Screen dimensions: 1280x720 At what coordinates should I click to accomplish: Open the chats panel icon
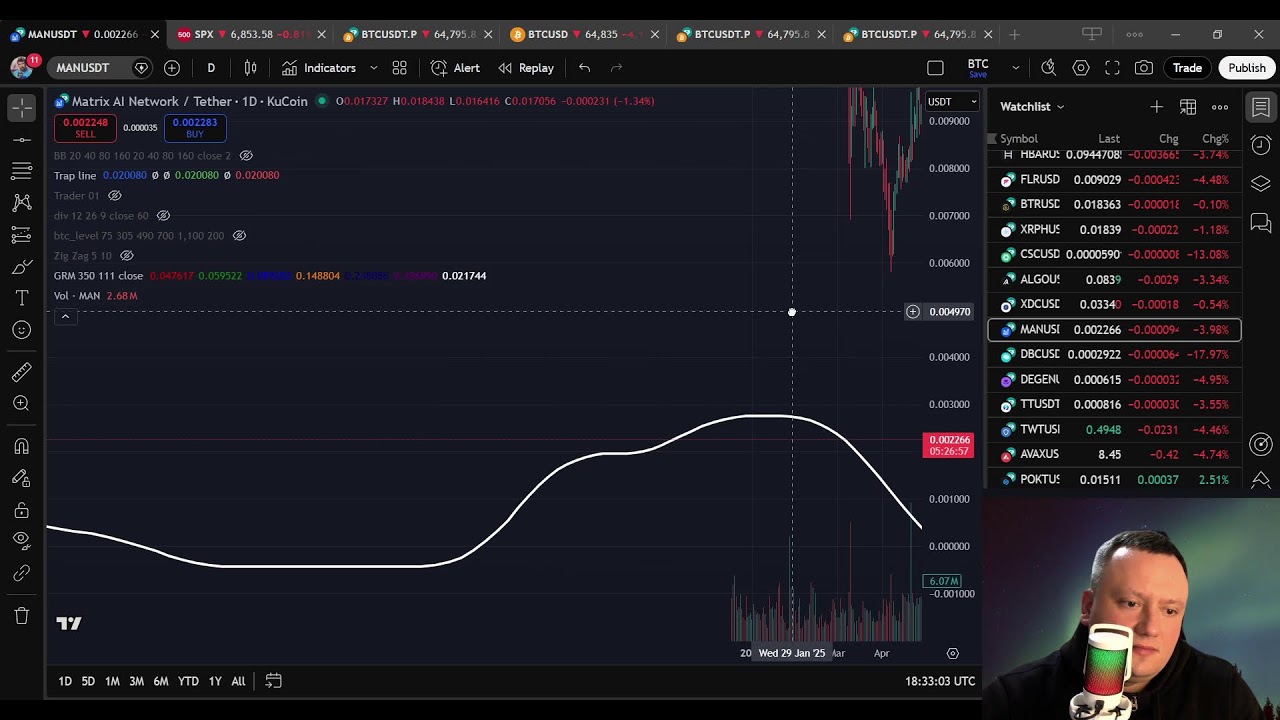click(1261, 222)
